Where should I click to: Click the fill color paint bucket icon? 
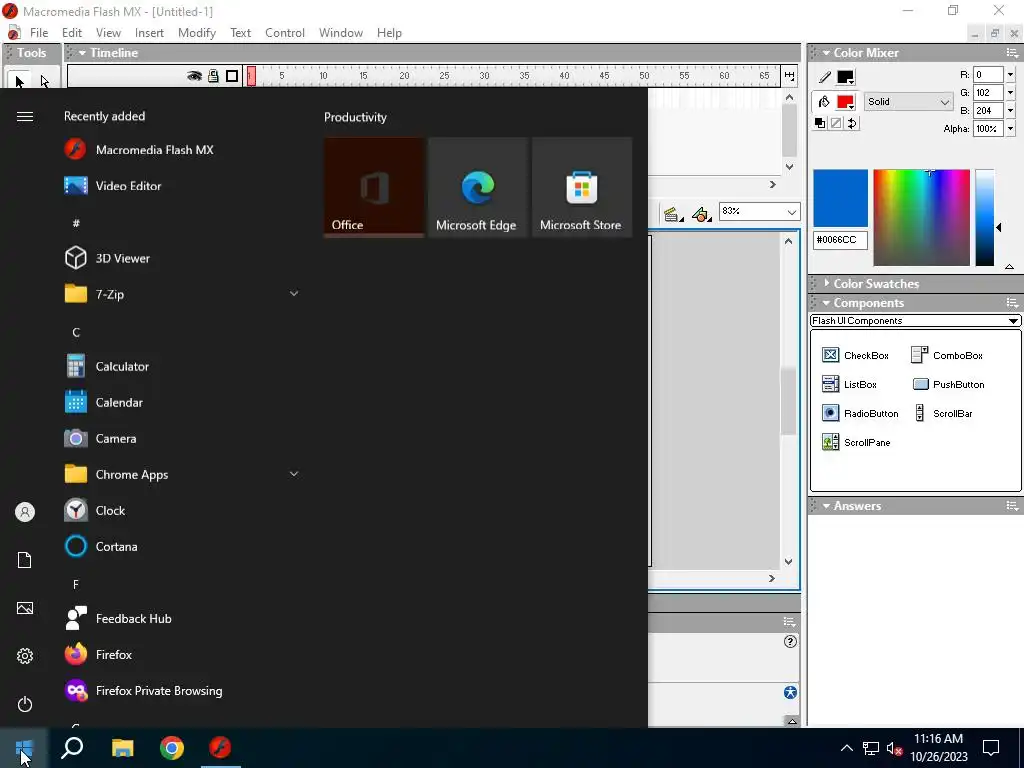824,101
